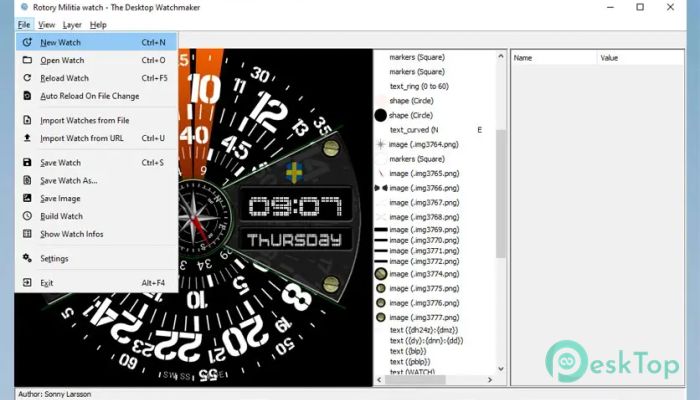Viewport: 700px width, 400px height.
Task: Click the Exit door icon
Action: coord(27,283)
